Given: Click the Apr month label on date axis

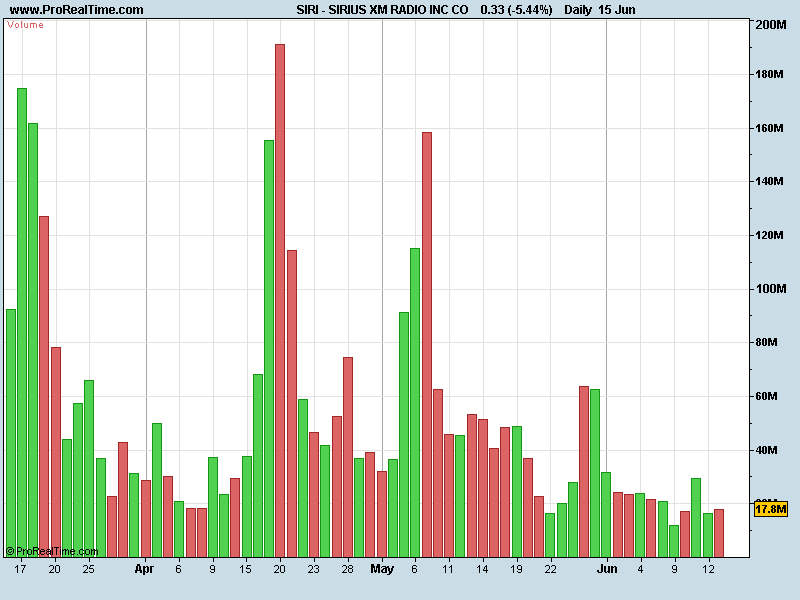Looking at the screenshot, I should 144,569.
